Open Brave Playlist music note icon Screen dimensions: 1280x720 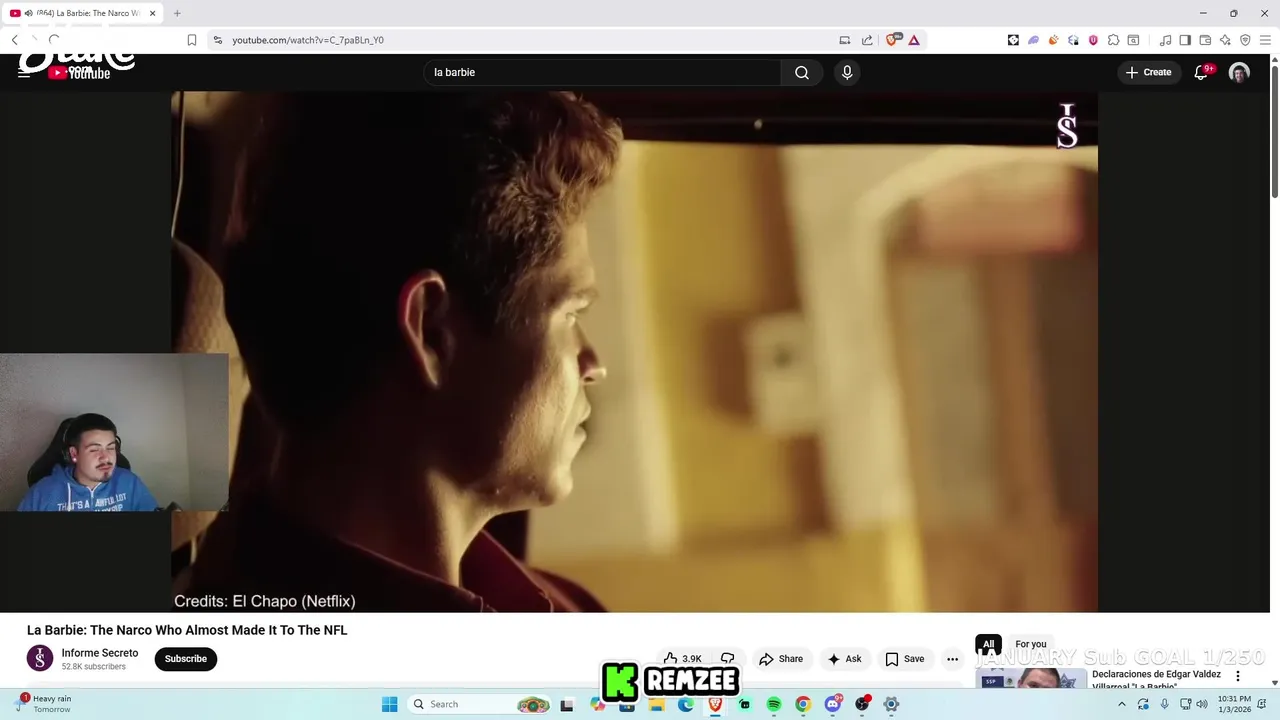click(1166, 40)
